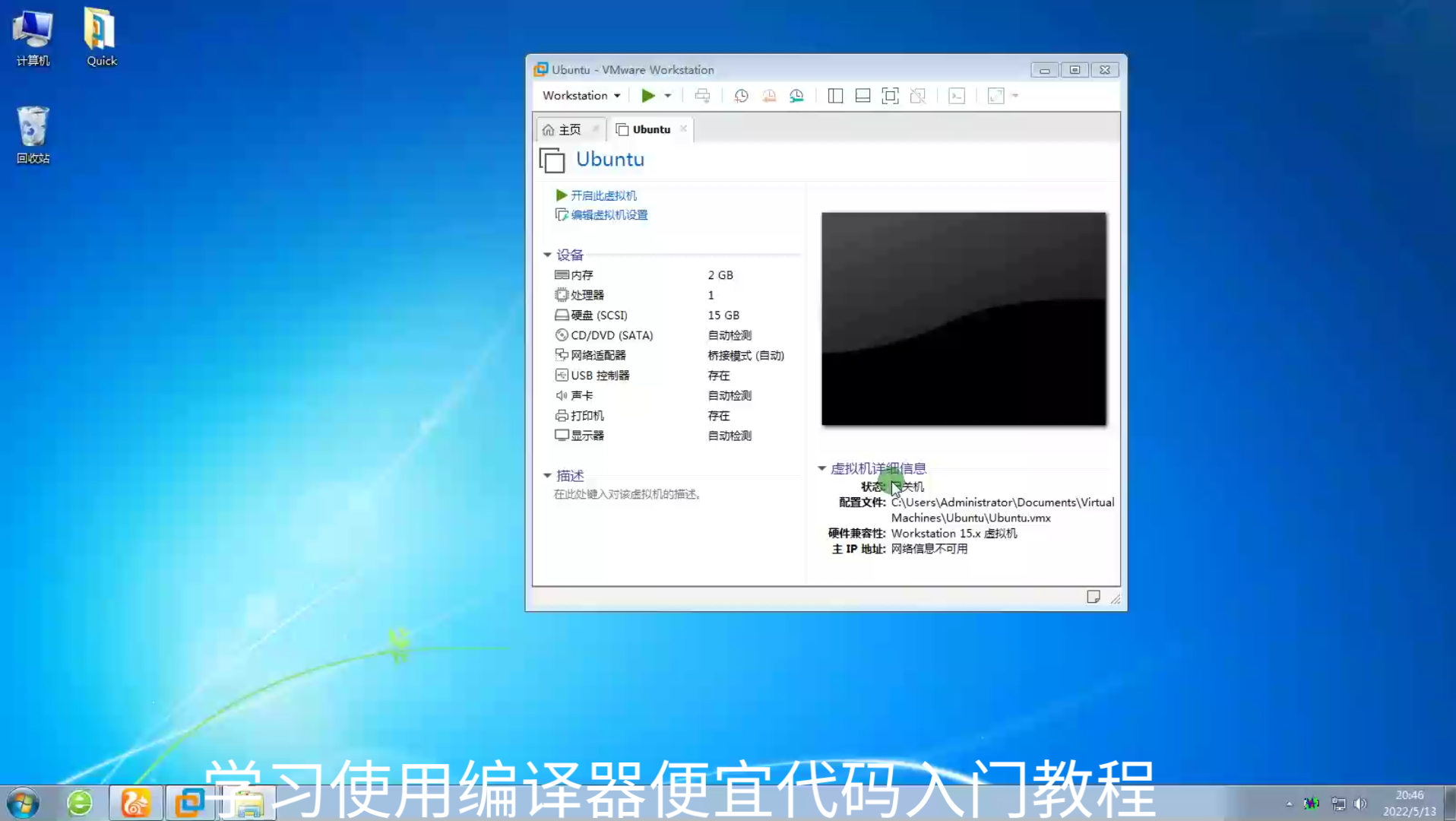Viewport: 1456px width, 821px height.
Task: Click the volume speaker tray icon
Action: tap(1360, 804)
